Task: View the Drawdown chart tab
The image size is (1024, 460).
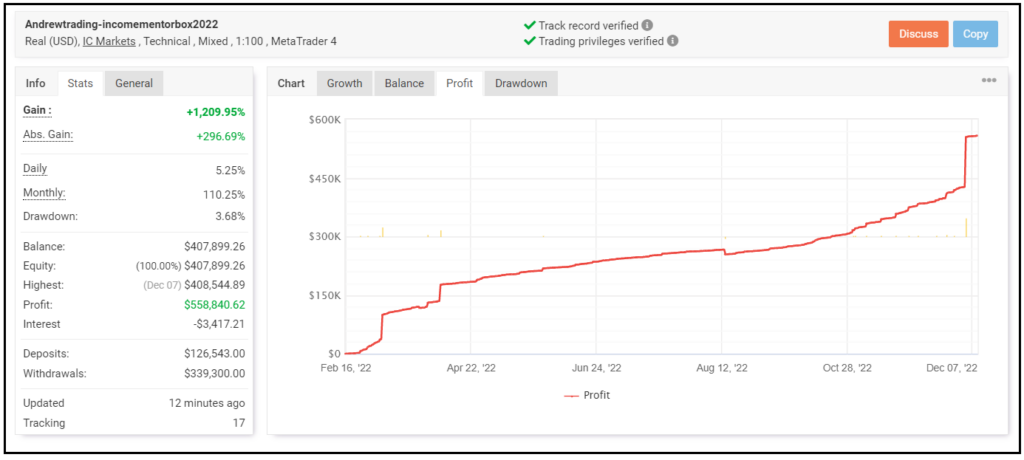Action: [521, 83]
